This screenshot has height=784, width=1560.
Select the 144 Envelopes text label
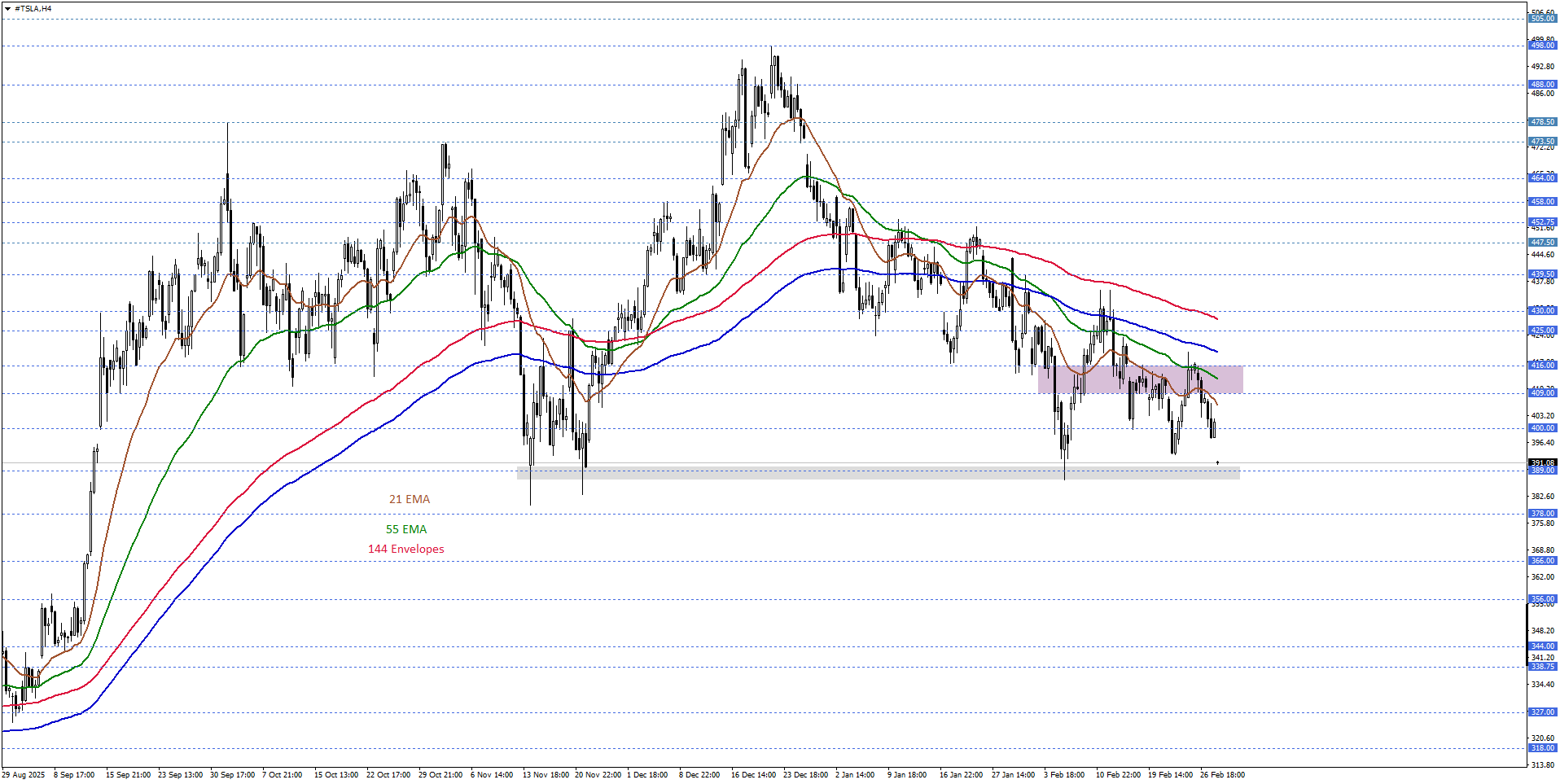click(405, 549)
